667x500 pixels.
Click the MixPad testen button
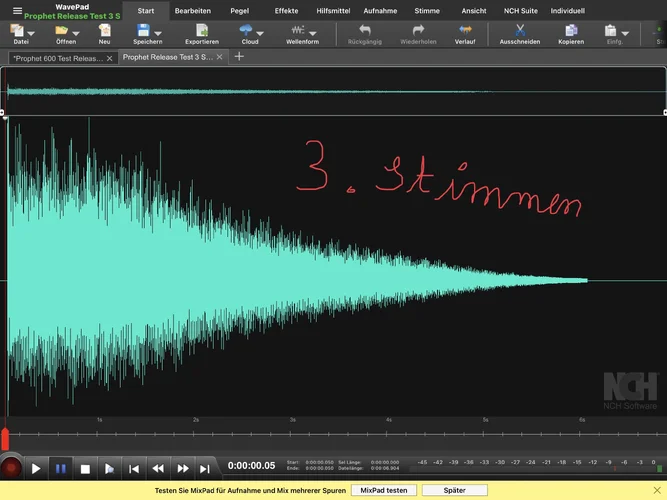[x=383, y=491]
